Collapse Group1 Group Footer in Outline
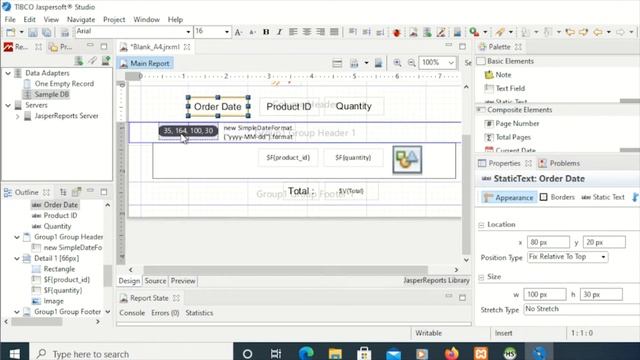640x360 pixels. tap(17, 312)
